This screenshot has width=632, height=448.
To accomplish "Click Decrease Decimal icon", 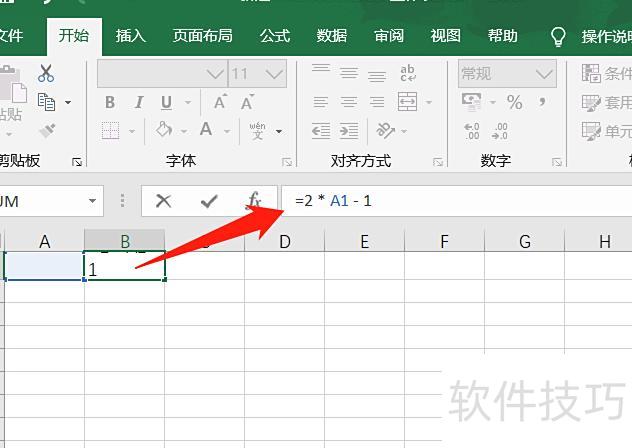I will pos(500,131).
